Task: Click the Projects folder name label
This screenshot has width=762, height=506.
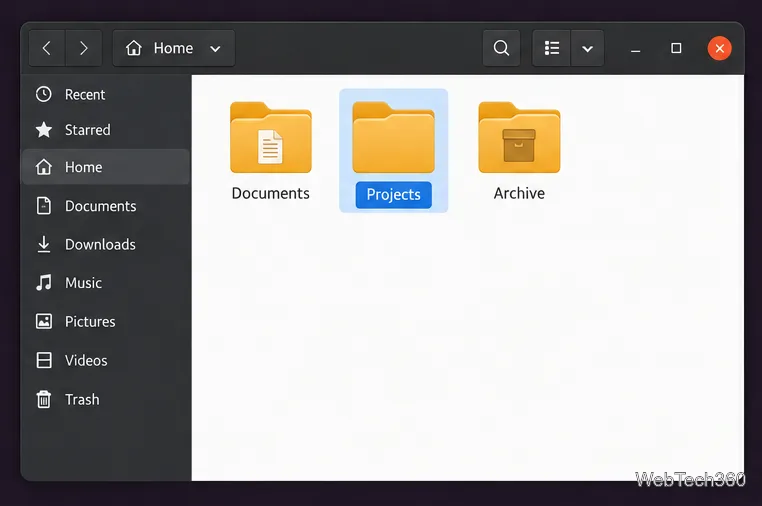Action: (394, 194)
